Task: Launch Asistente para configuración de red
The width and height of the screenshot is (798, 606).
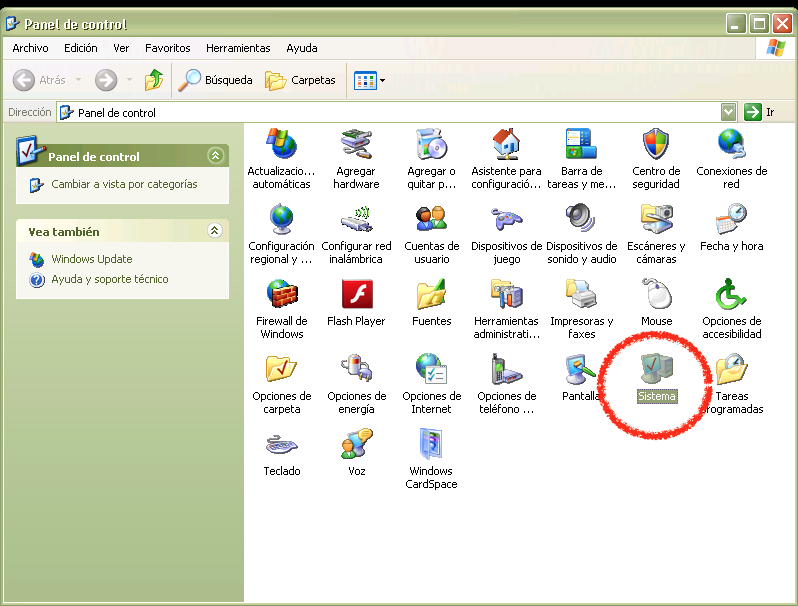Action: 506,144
